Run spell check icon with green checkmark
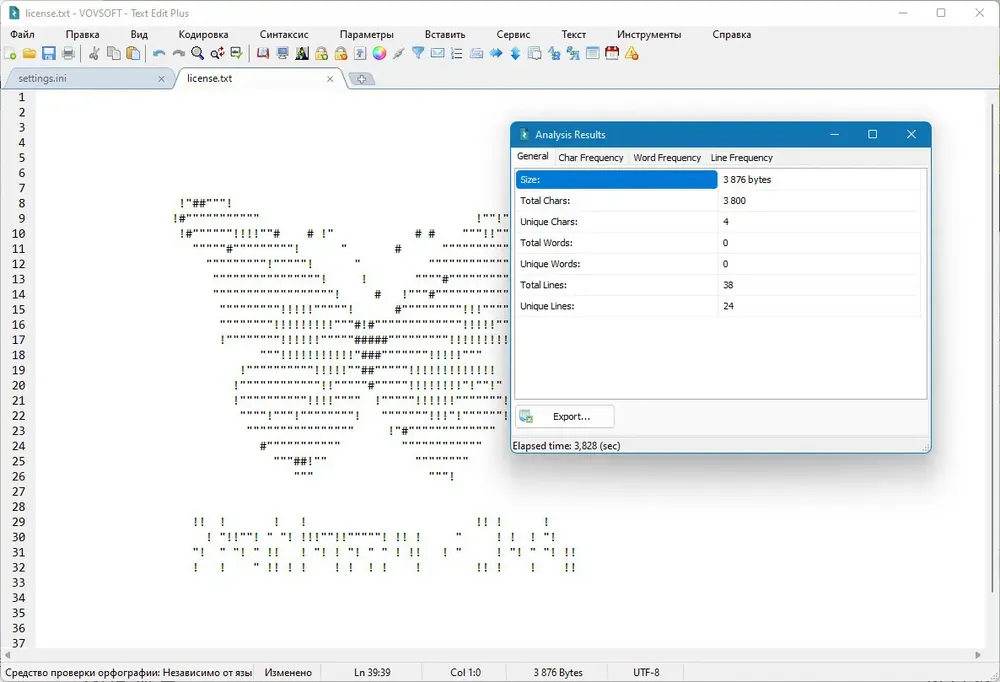 click(237, 54)
